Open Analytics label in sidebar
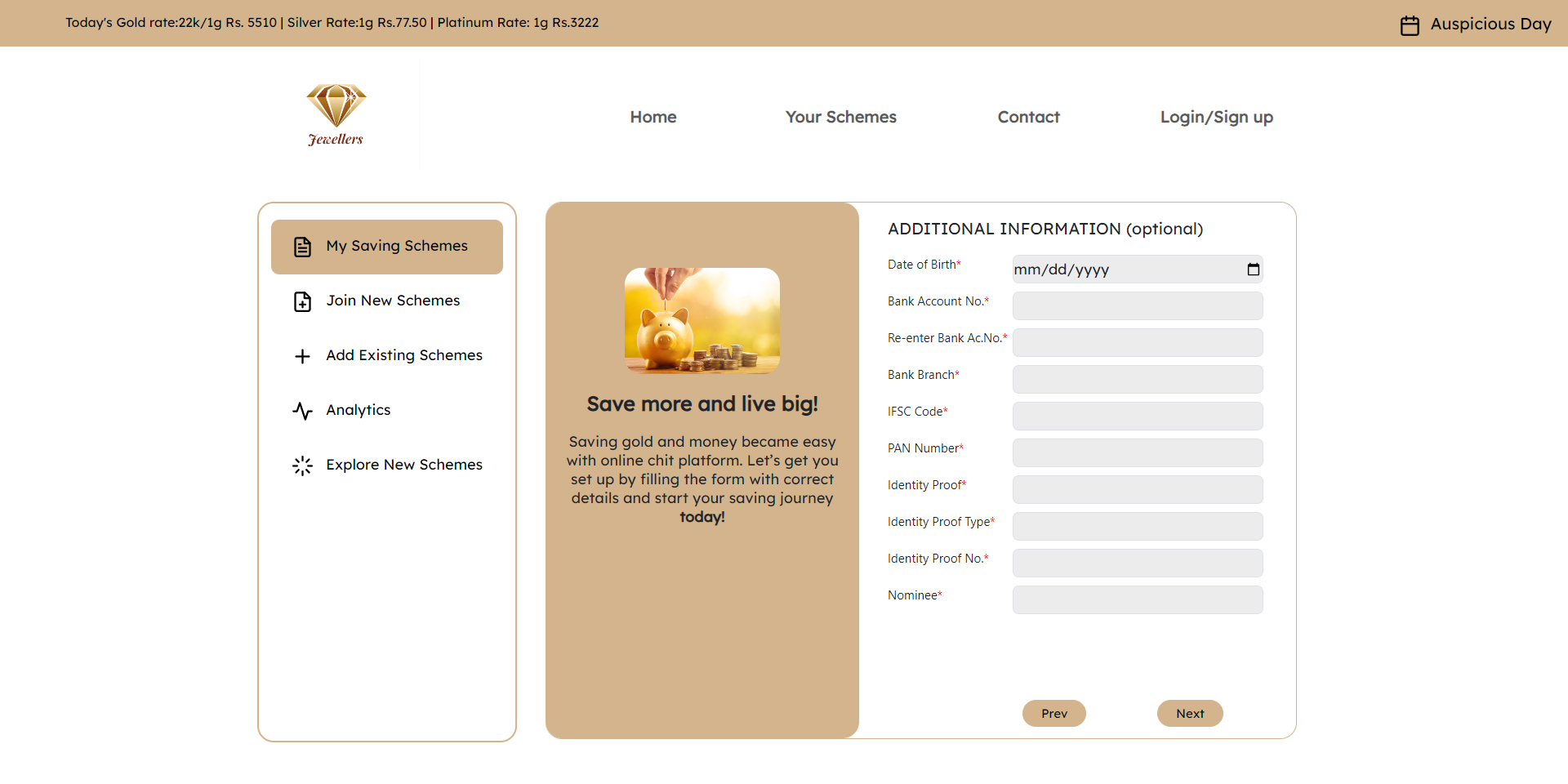Screen dimensions: 1568x784 (x=359, y=410)
